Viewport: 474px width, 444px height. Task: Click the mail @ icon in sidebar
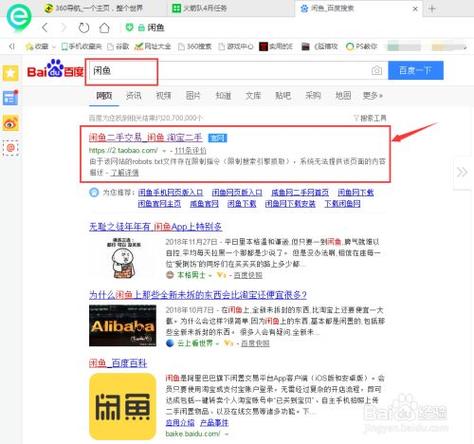[x=11, y=148]
